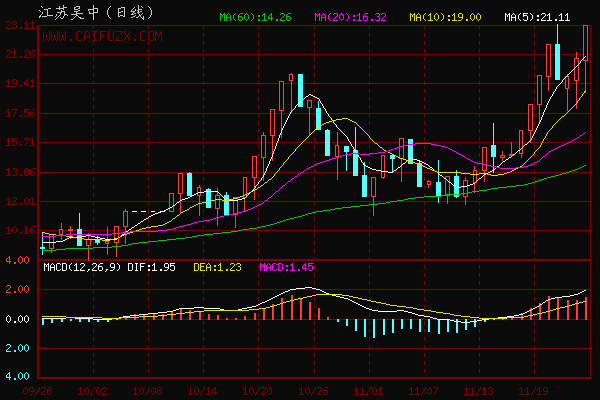Click the 13.86 price axis label

tap(20, 172)
